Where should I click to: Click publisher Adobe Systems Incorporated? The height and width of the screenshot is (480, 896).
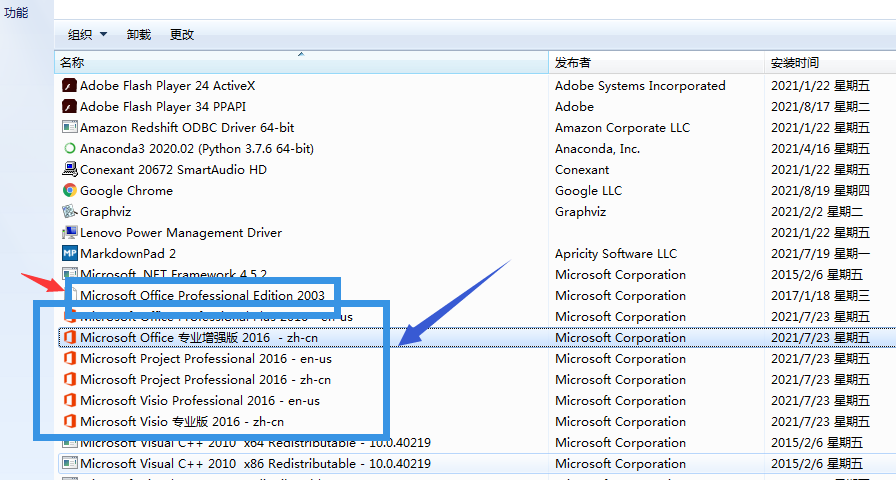coord(640,86)
